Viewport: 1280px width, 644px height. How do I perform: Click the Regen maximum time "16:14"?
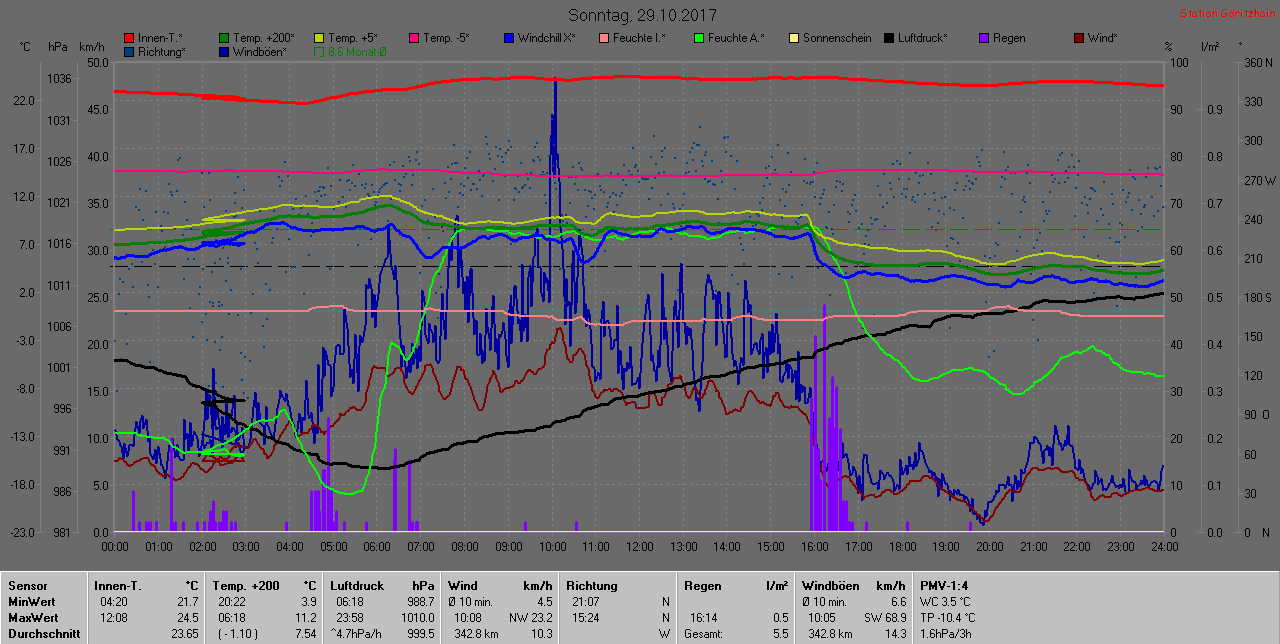tap(705, 618)
